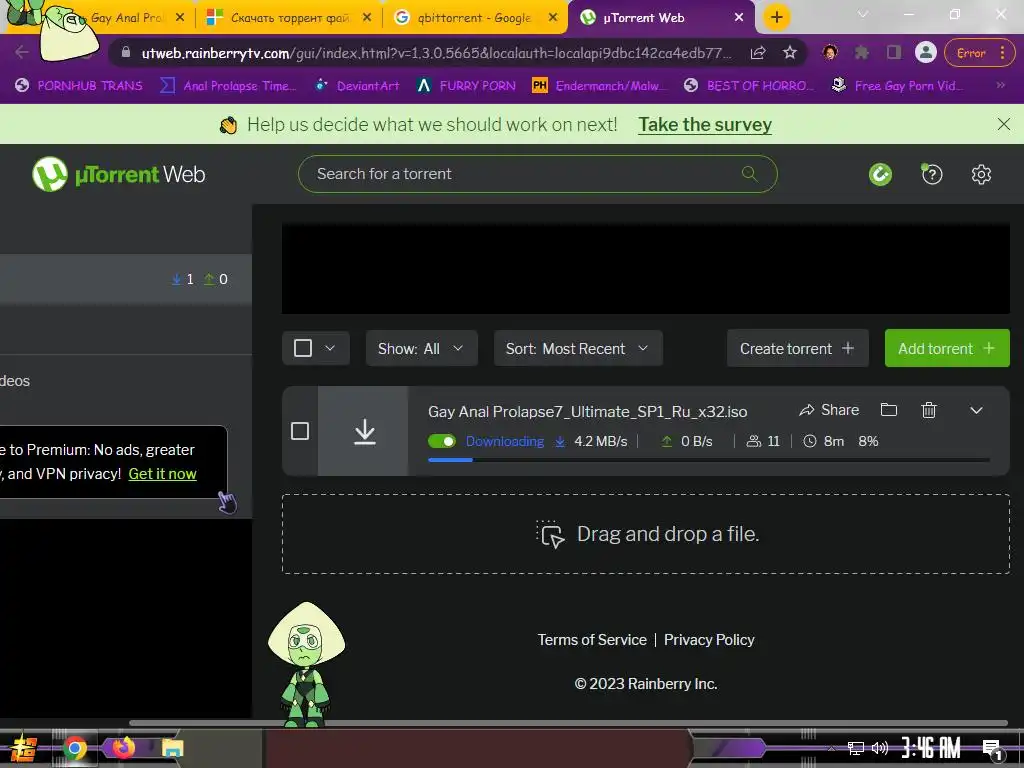Viewport: 1024px width, 768px height.
Task: Click the volume speaker tray icon
Action: (880, 748)
